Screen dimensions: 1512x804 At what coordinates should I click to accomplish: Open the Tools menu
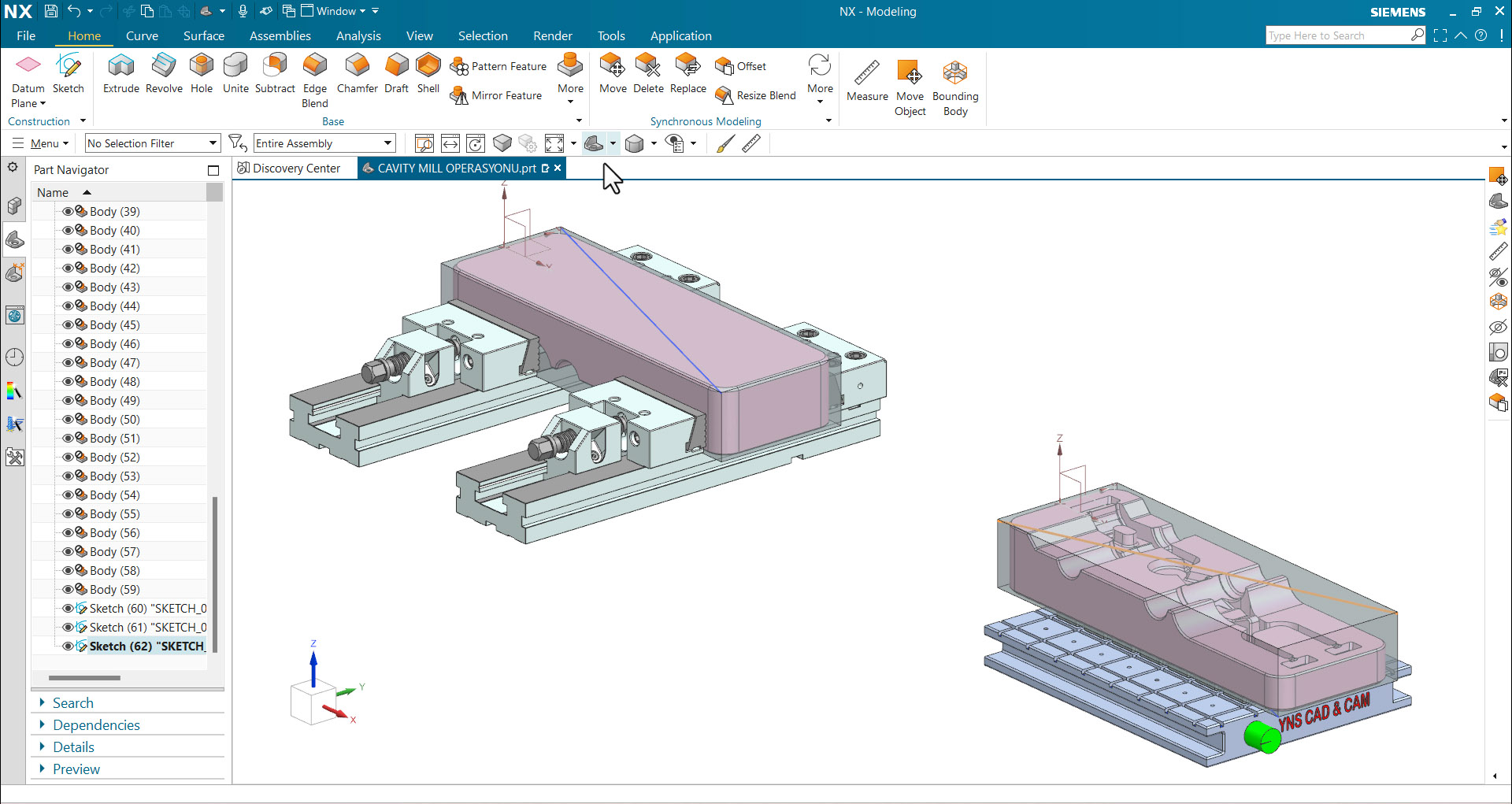tap(611, 35)
